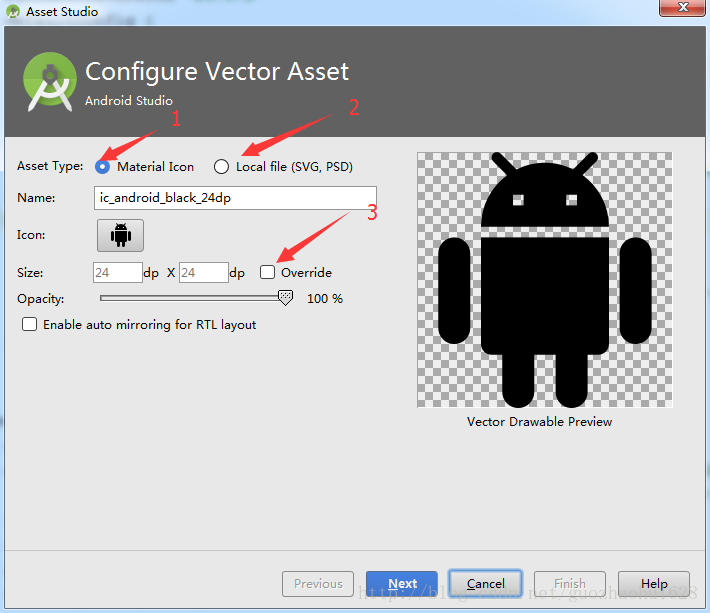The width and height of the screenshot is (710, 613).
Task: Click the Name field with ic_android_black_24dp
Action: 235,198
